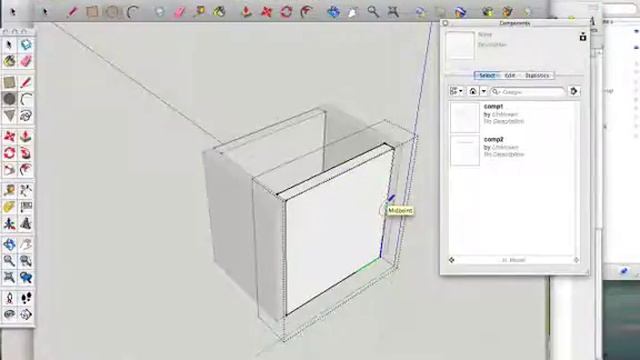640x360 pixels.
Task: Choose the Follow Me tool in side palette
Action: click(26, 153)
